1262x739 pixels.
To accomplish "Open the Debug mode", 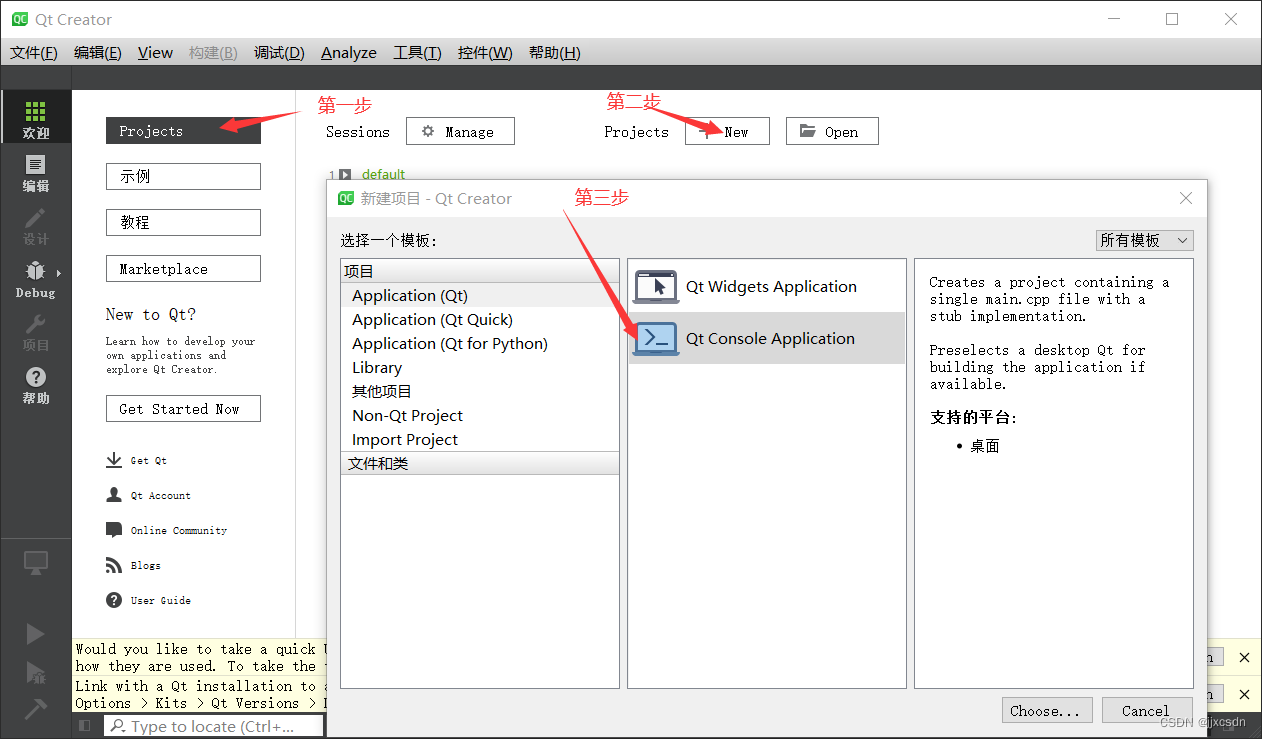I will 36,278.
